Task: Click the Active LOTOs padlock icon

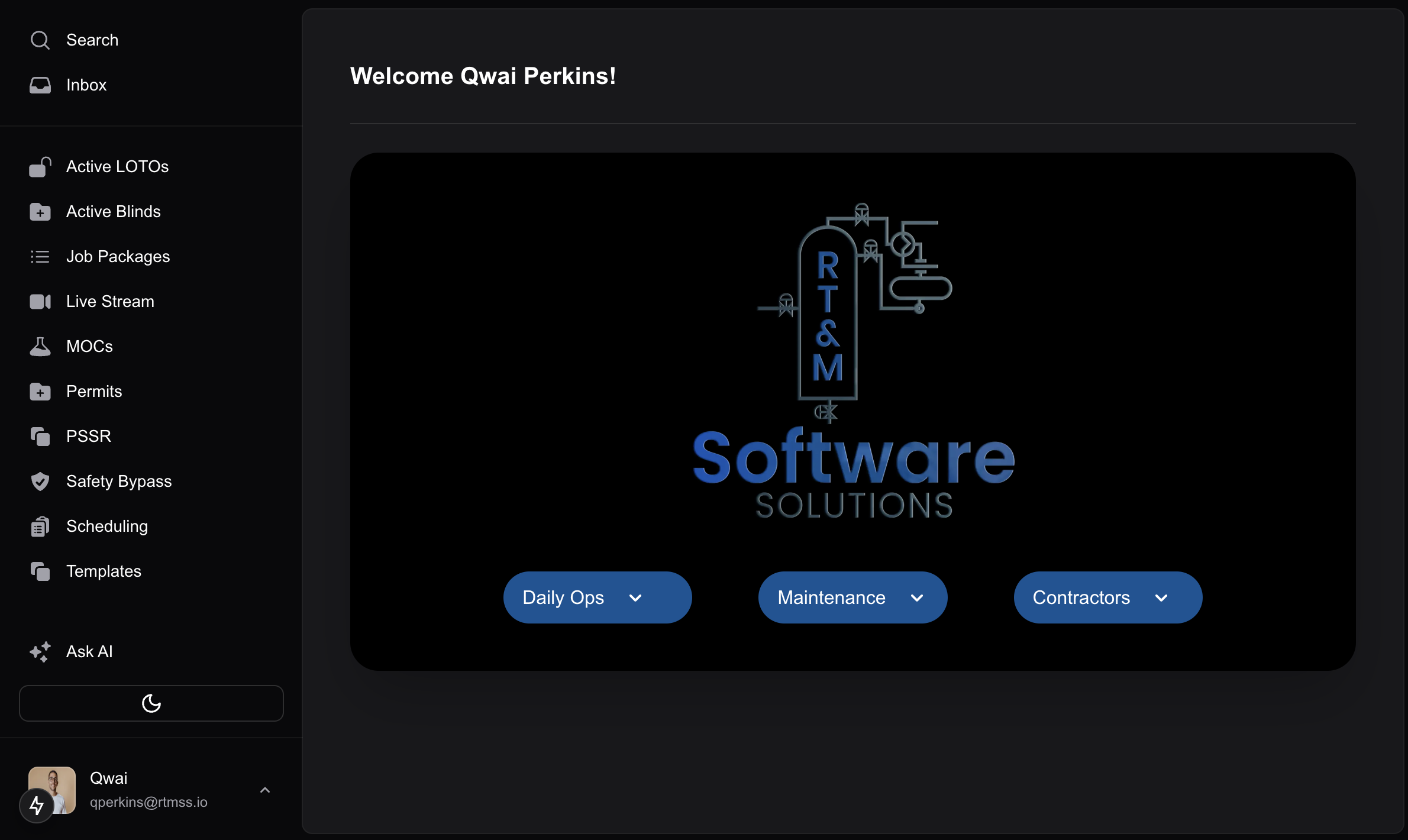Action: click(40, 167)
